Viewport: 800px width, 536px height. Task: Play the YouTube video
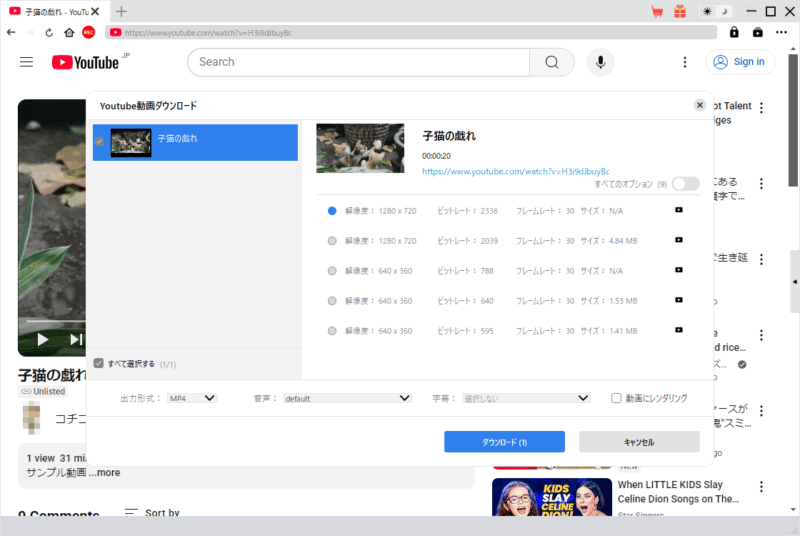43,339
